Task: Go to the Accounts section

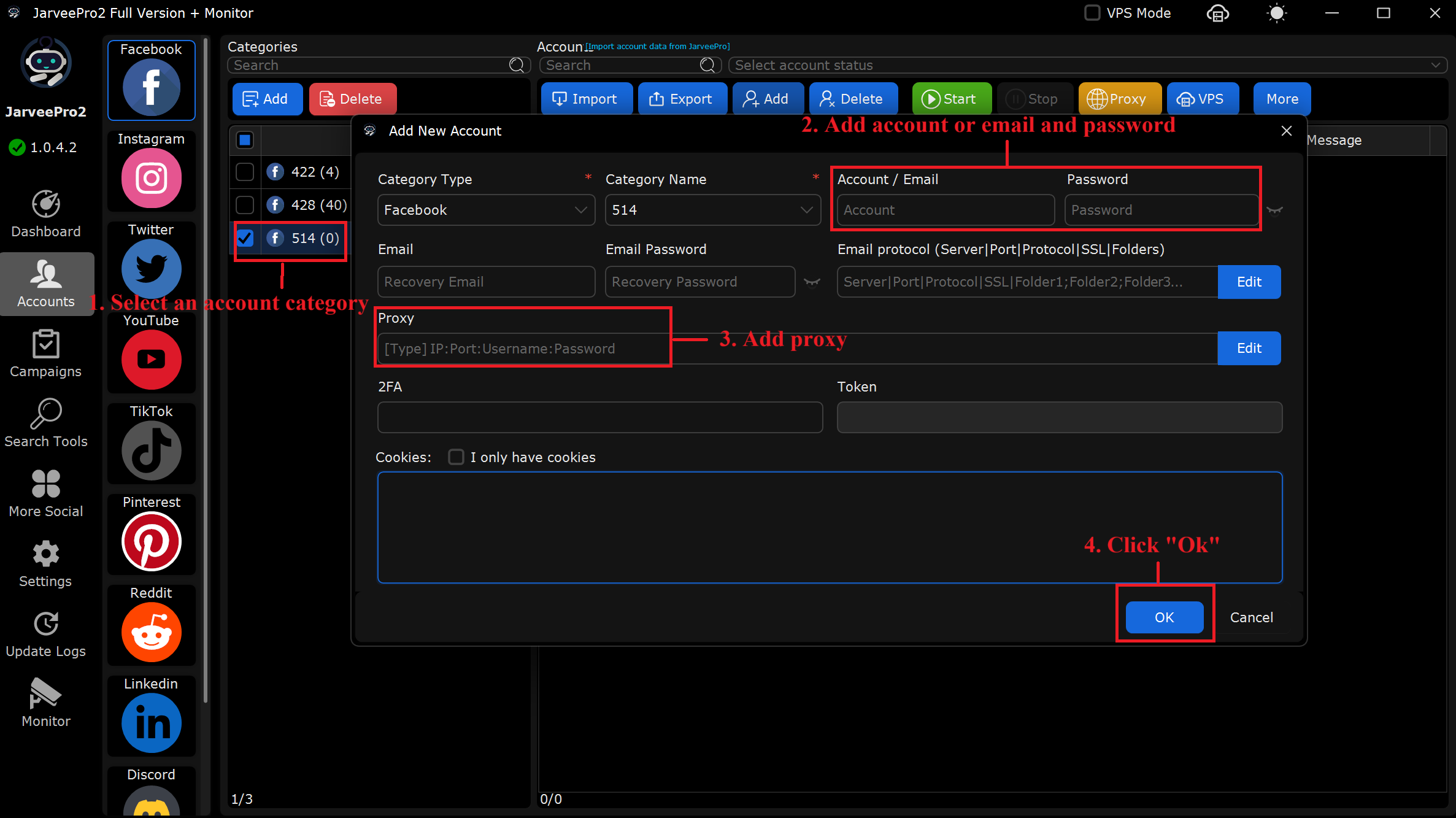Action: point(46,284)
